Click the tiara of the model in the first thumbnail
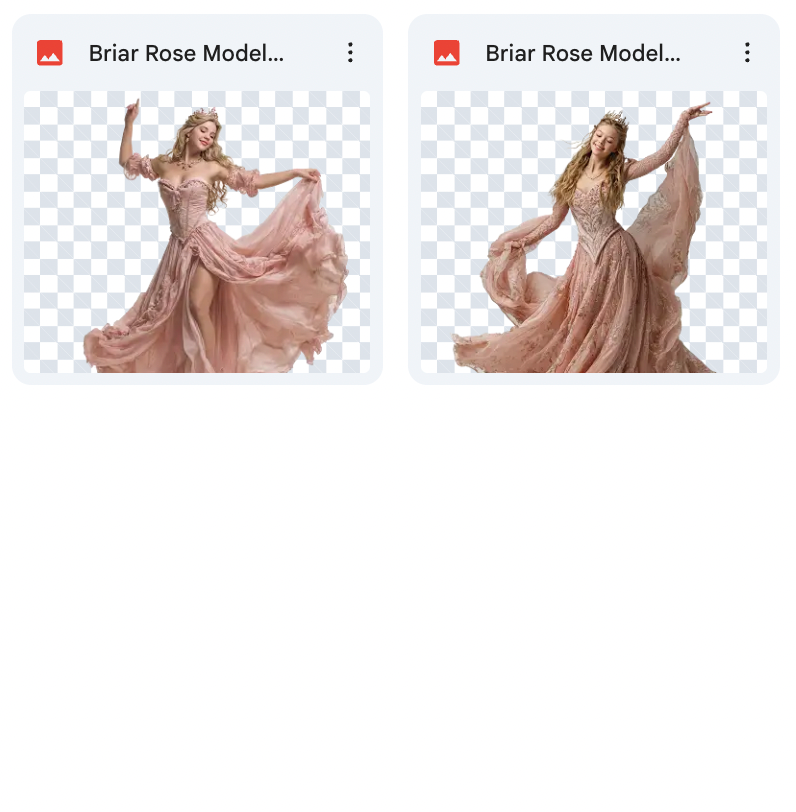The height and width of the screenshot is (812, 796). pyautogui.click(x=205, y=113)
